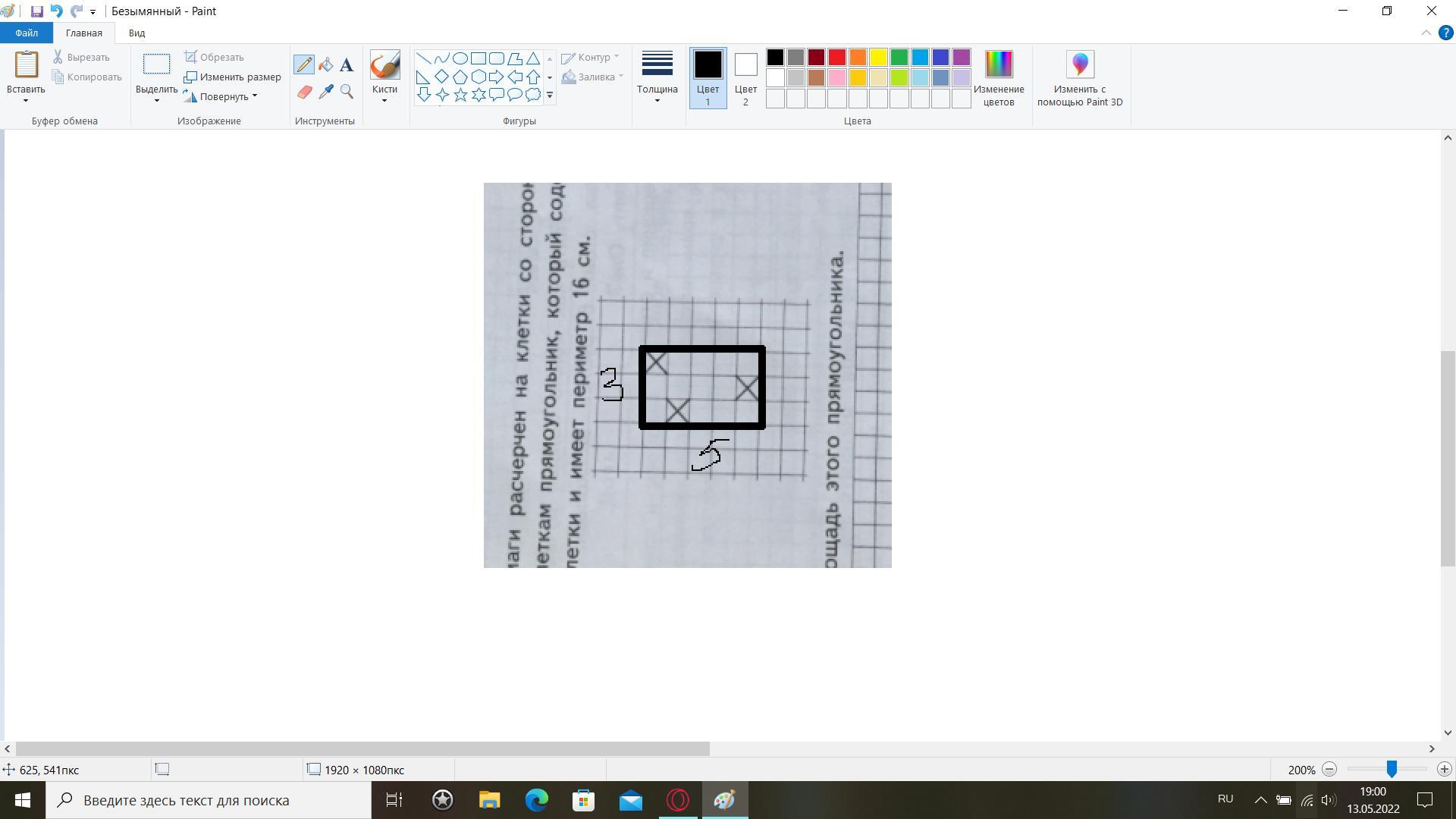Viewport: 1456px width, 819px height.
Task: Select the Eraser tool
Action: coord(304,92)
